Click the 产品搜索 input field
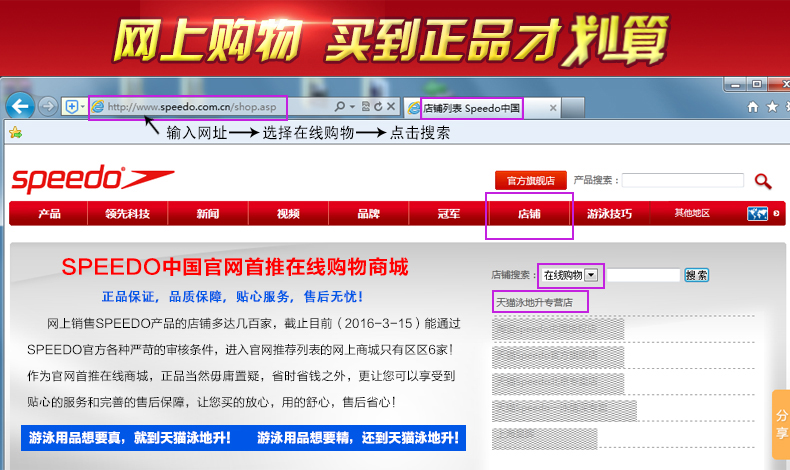Viewport: 790px width, 470px height. point(683,180)
